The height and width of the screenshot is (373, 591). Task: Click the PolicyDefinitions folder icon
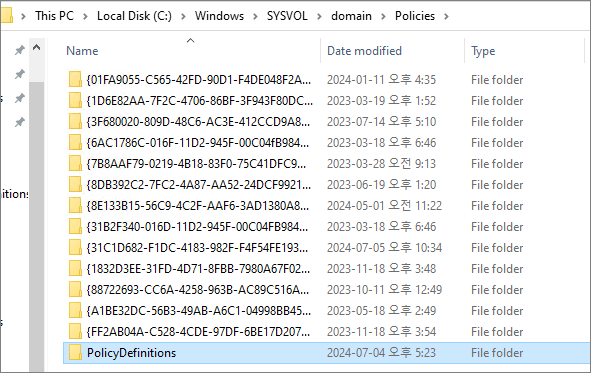coord(75,353)
